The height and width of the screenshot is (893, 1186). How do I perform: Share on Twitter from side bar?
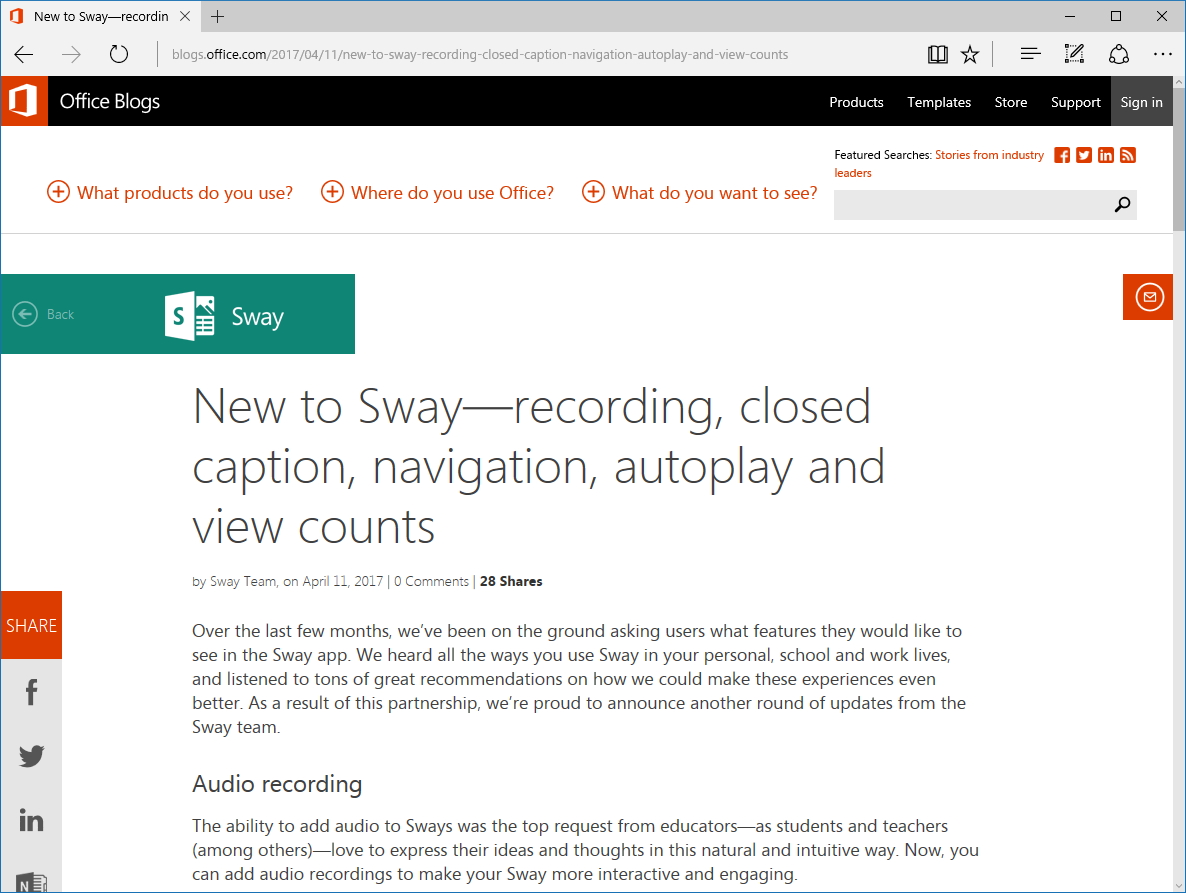tap(31, 756)
